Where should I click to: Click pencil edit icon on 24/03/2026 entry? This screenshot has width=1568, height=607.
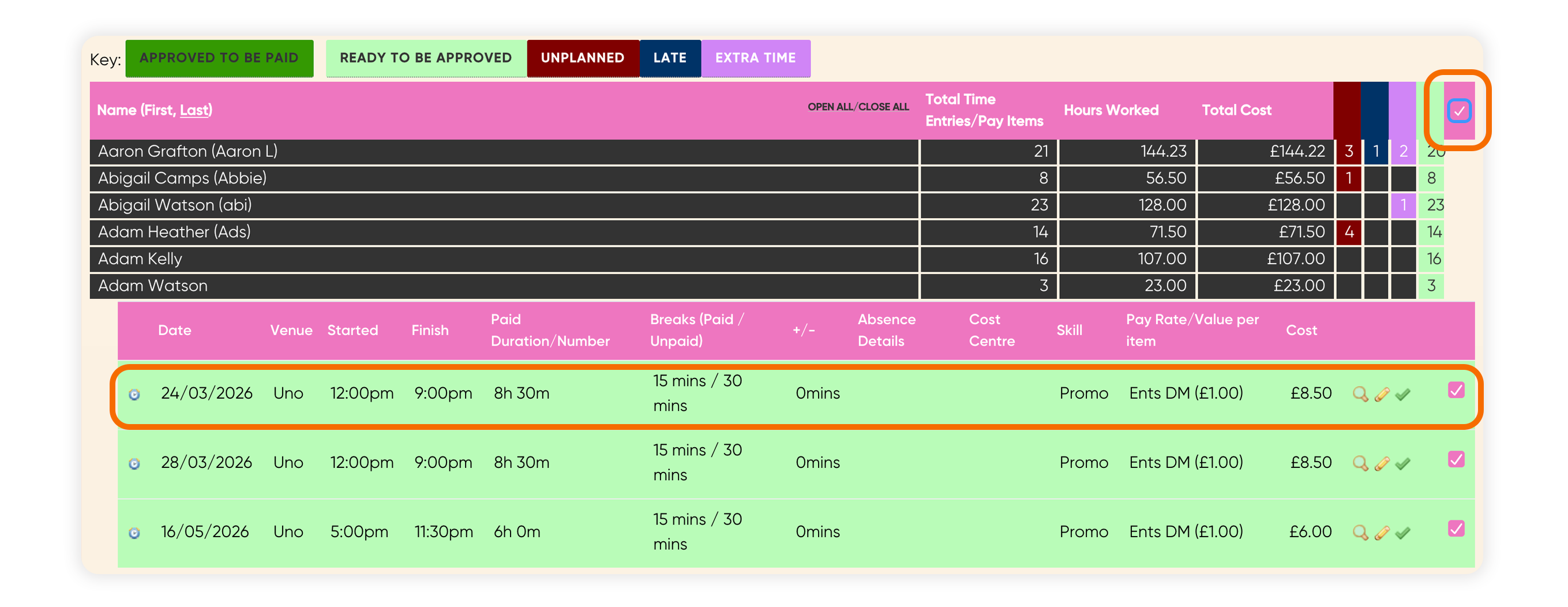click(1382, 395)
